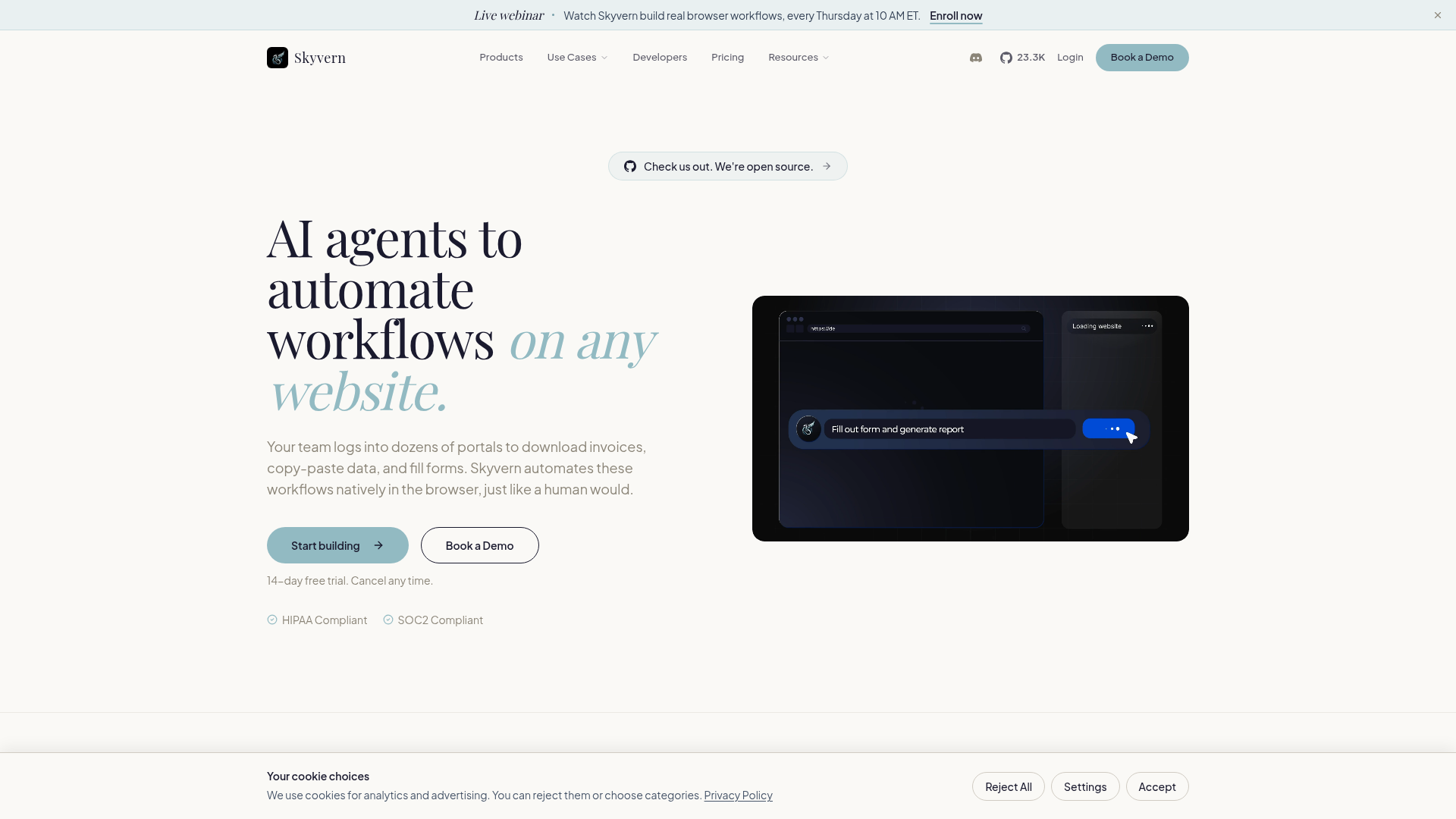Click the 'Your cookie choices' heading
The width and height of the screenshot is (1456, 819).
318,777
